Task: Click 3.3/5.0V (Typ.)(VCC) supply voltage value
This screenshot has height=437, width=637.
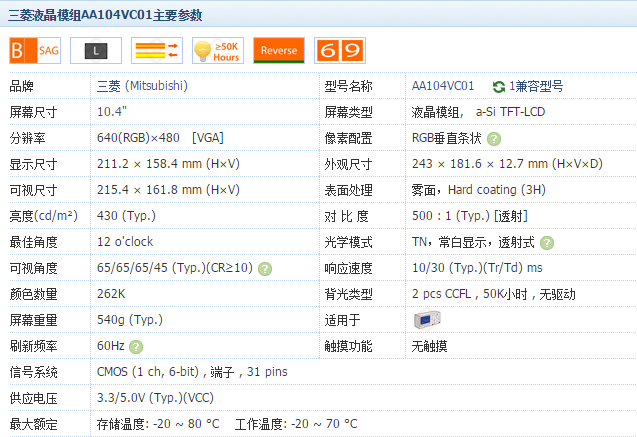Action: coord(155,398)
